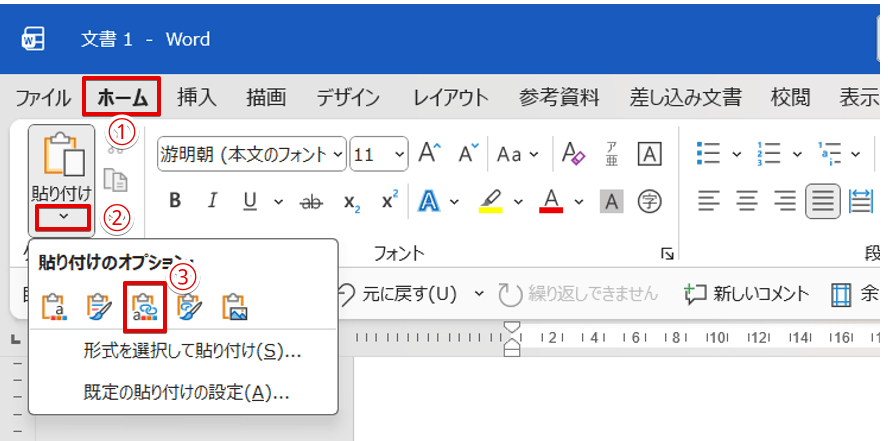
Task: Open the デザイン tab
Action: coord(348,98)
